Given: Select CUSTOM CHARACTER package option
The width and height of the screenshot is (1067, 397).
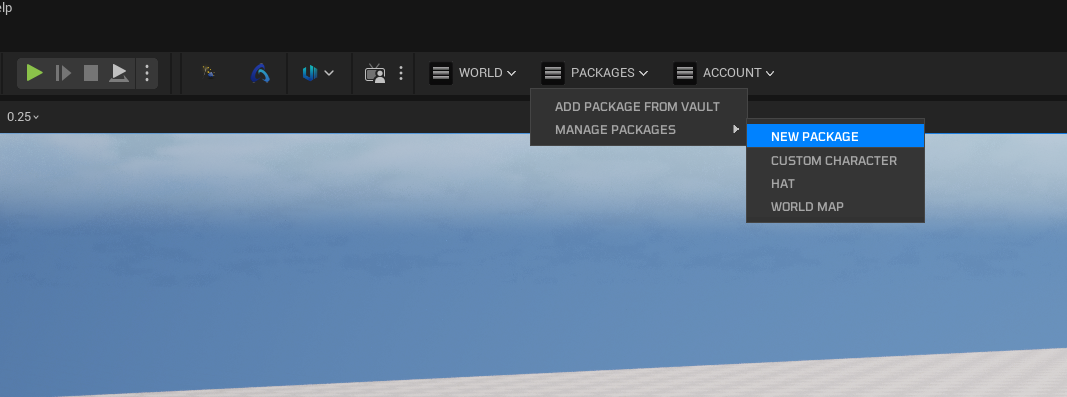Looking at the screenshot, I should click(835, 161).
